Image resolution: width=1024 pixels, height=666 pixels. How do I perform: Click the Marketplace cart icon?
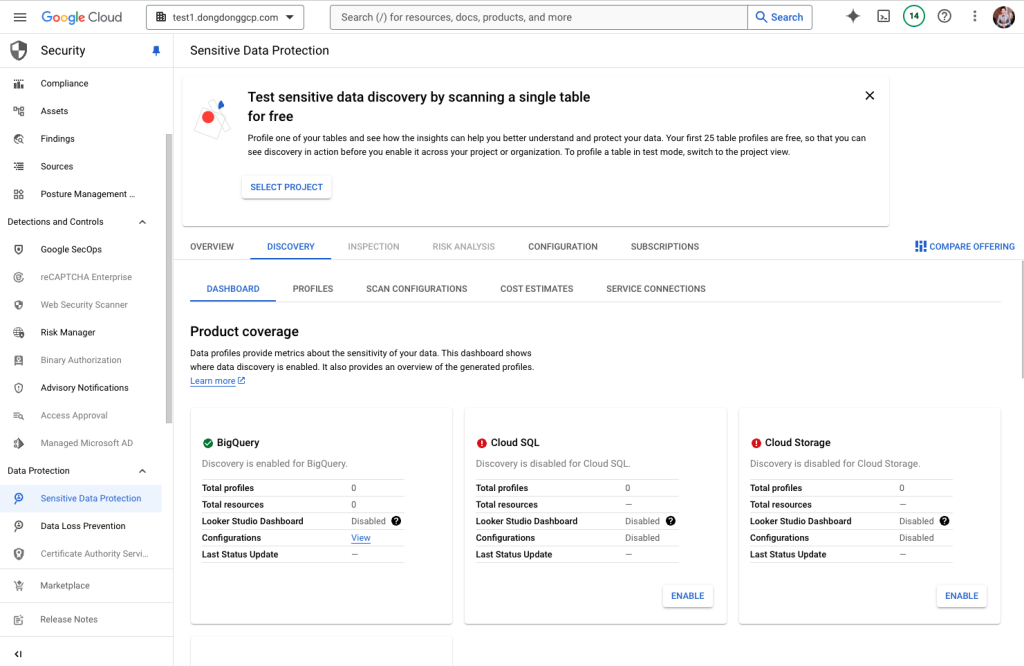(19, 586)
